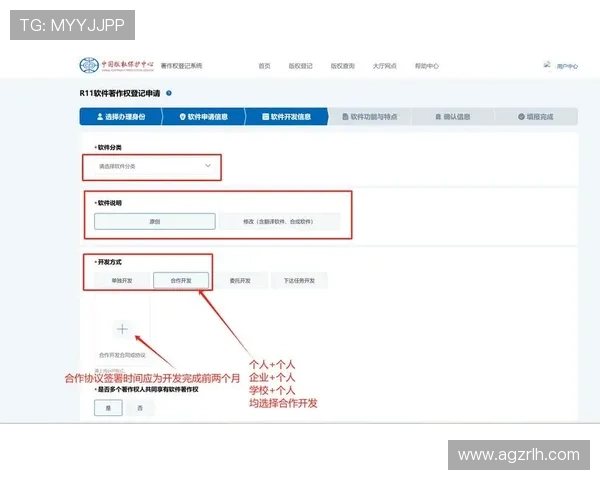This screenshot has height=480, width=600.
Task: Open the 版权登记 nav item
Action: click(x=300, y=66)
